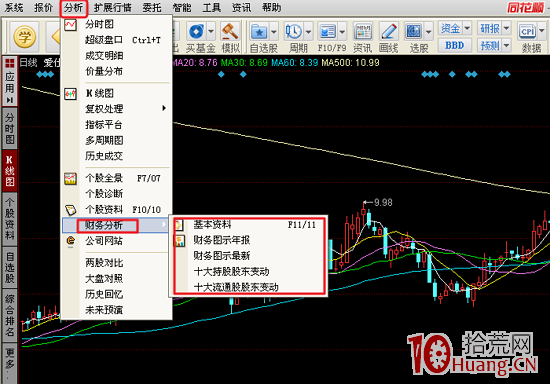Click the 研报 button

(x=490, y=28)
